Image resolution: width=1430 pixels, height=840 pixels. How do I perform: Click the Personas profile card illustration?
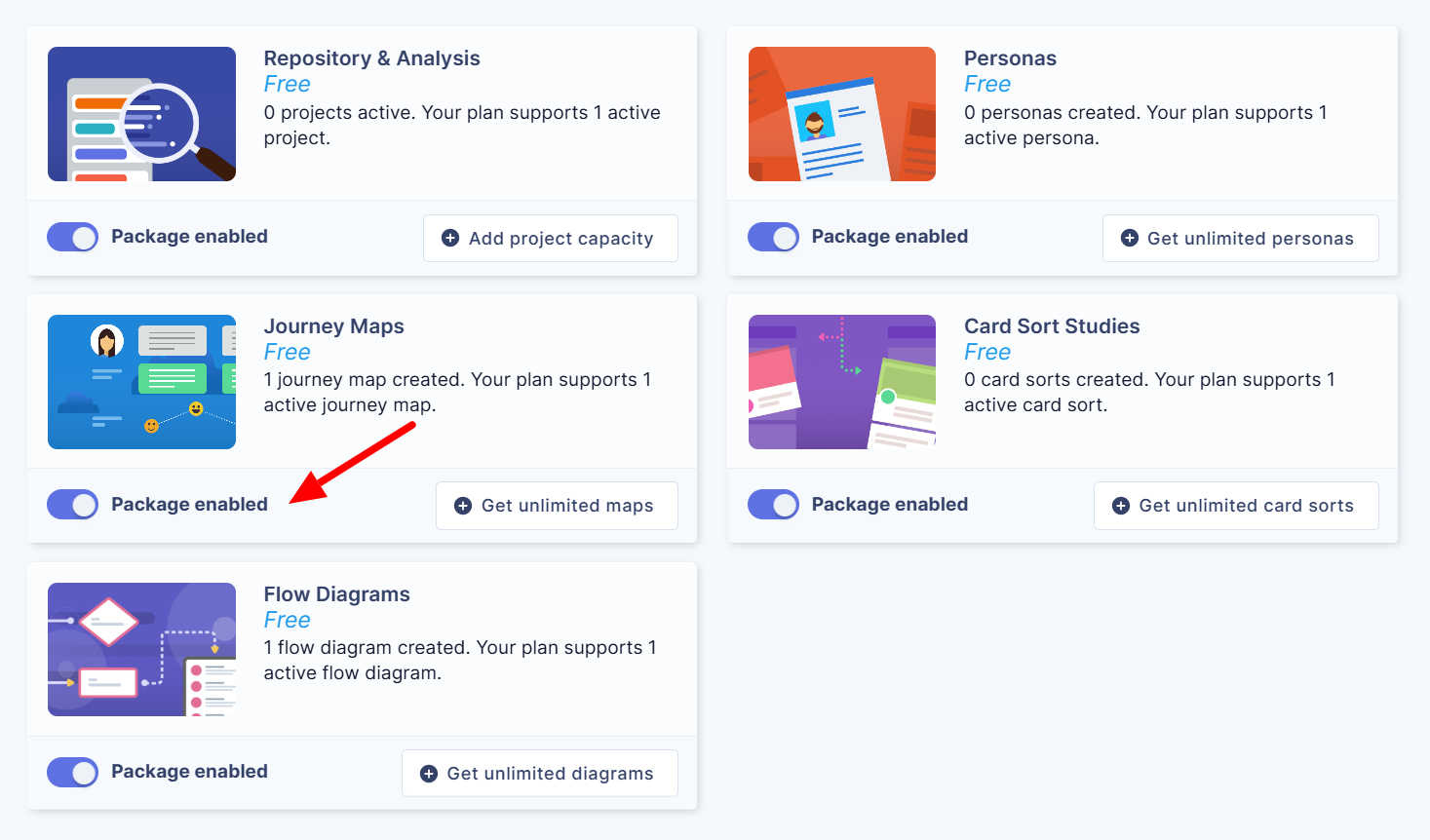[841, 114]
